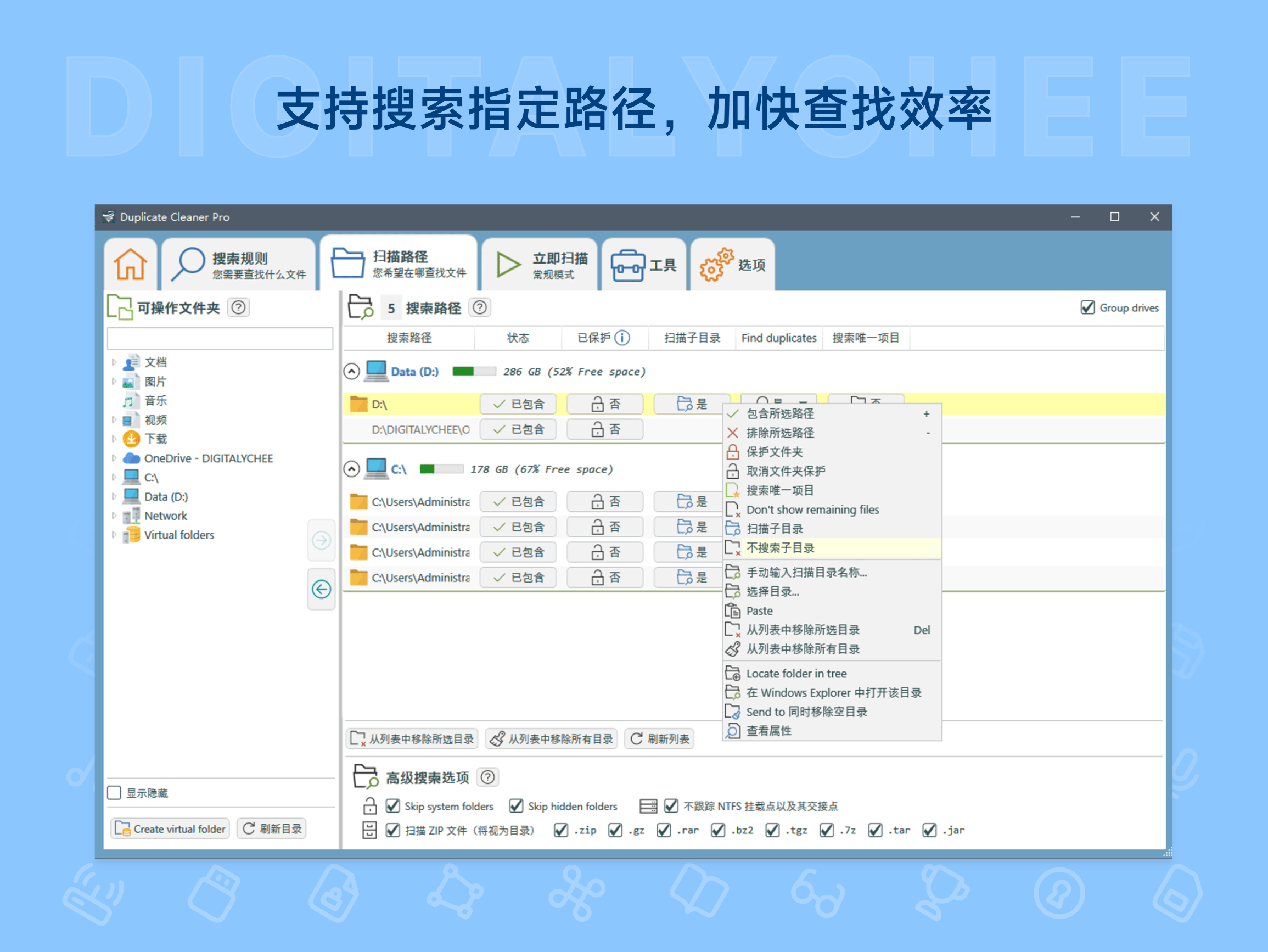The width and height of the screenshot is (1268, 952).
Task: Toggle Skip system folders checkbox
Action: click(x=392, y=806)
